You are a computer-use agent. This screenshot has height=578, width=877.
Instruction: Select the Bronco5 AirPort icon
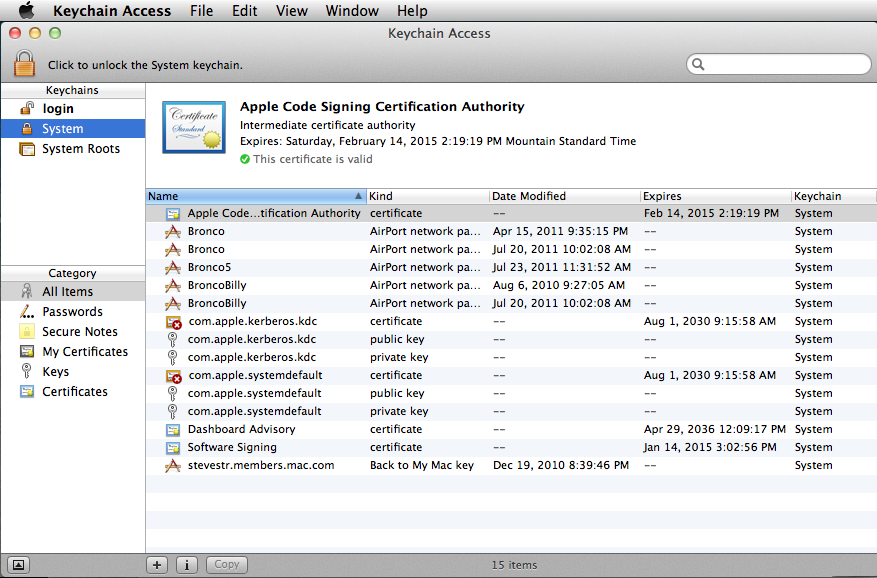(173, 267)
